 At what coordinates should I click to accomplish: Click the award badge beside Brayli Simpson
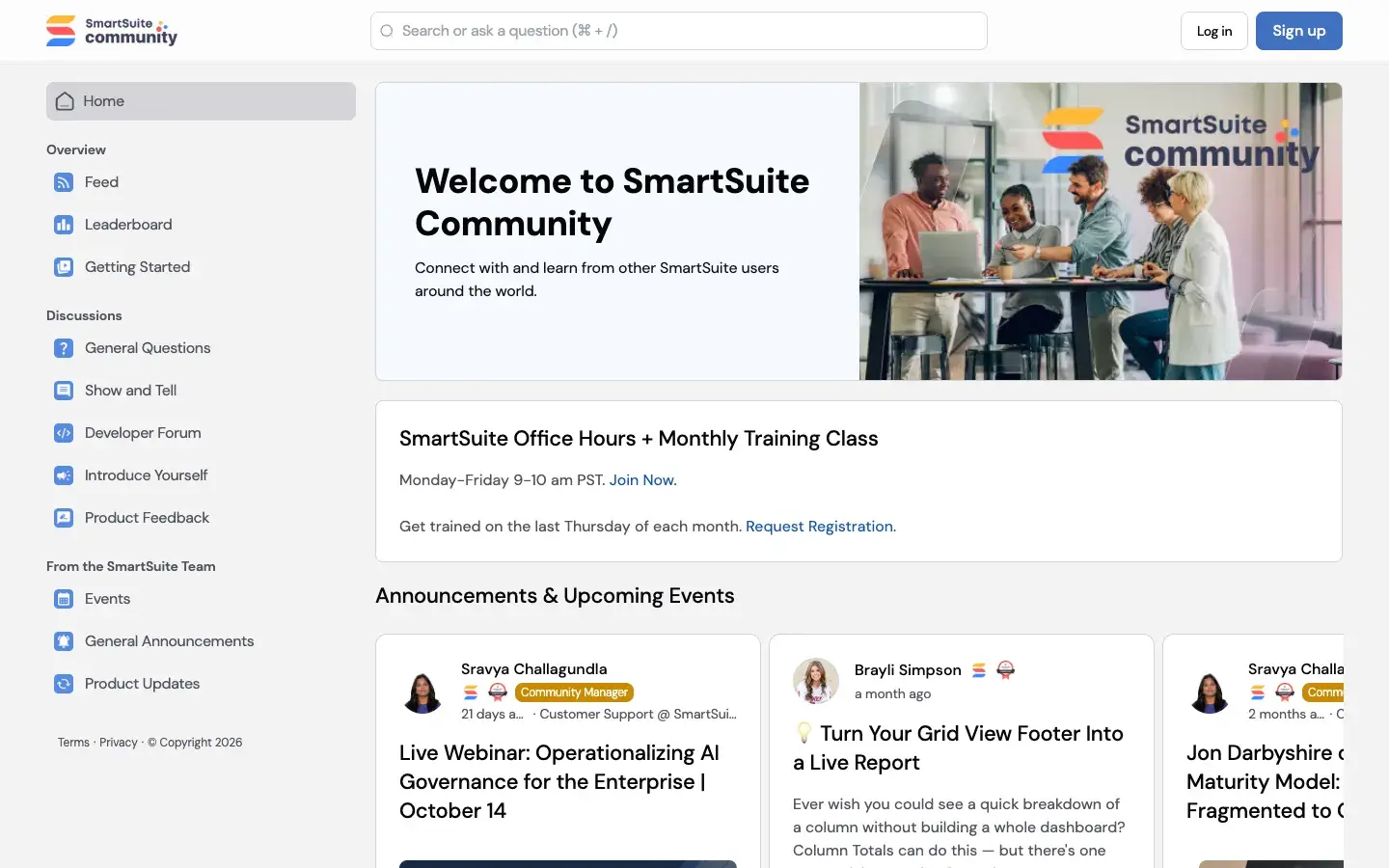[x=1005, y=670]
